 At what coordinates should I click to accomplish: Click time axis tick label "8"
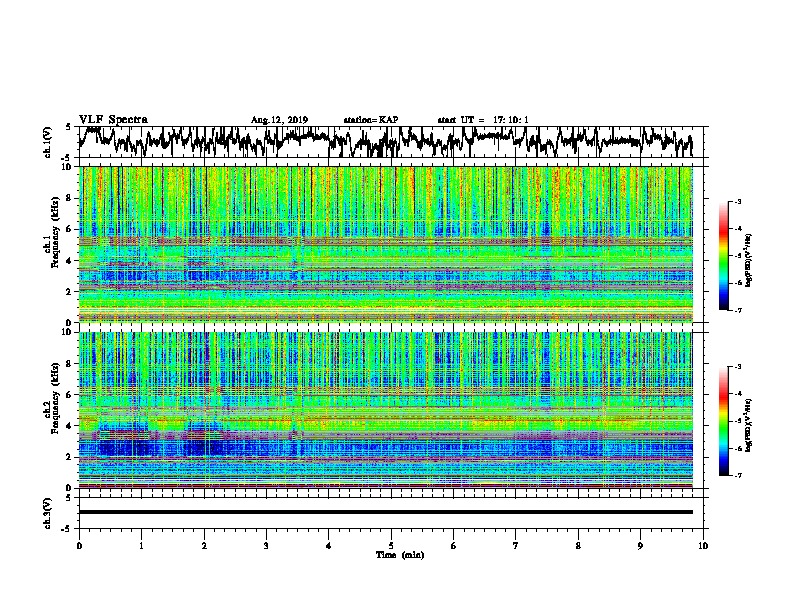(x=578, y=546)
